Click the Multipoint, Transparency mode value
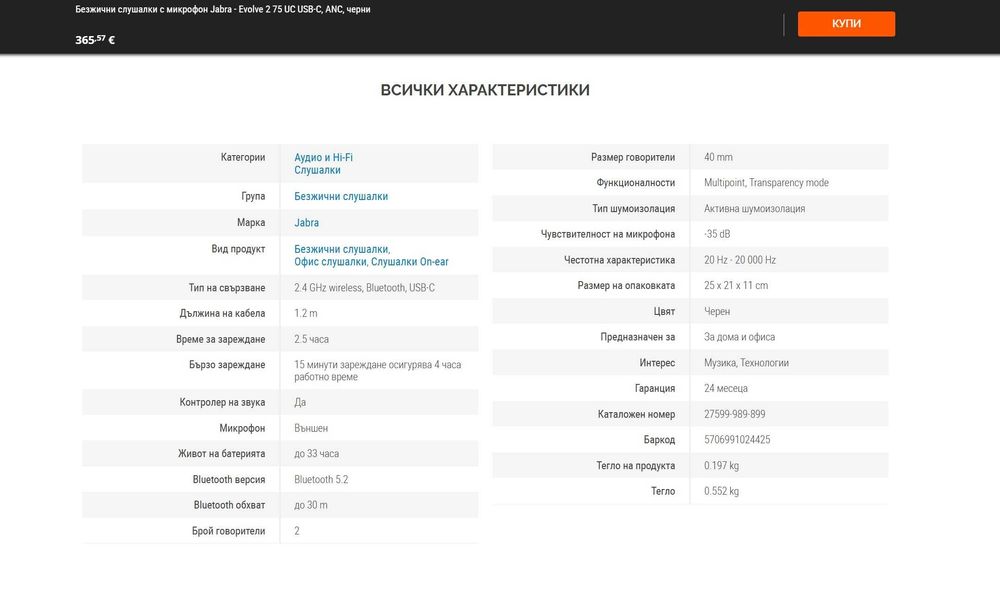Viewport: 1000px width, 590px height. tap(766, 182)
